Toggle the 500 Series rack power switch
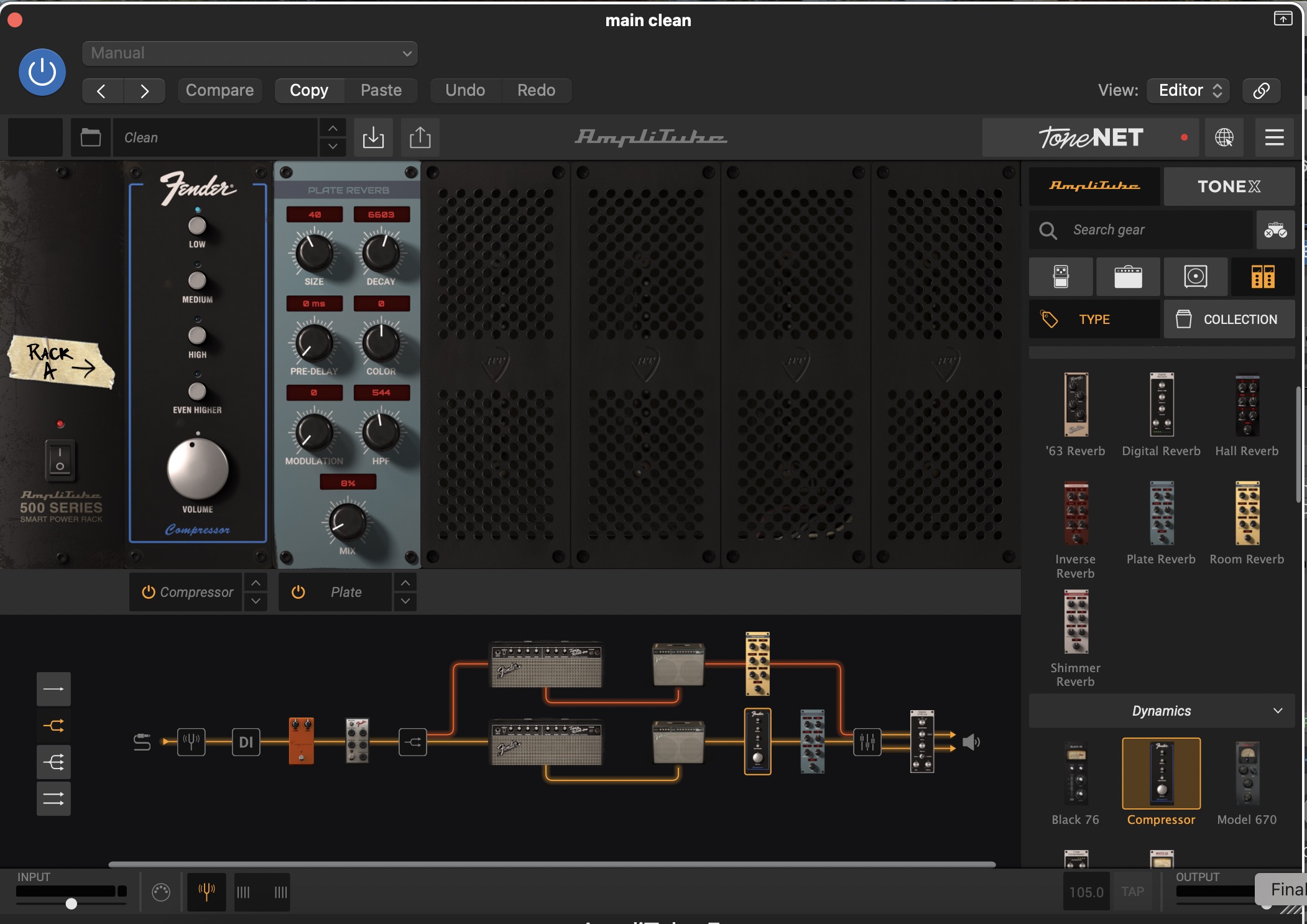This screenshot has height=924, width=1307. (60, 461)
